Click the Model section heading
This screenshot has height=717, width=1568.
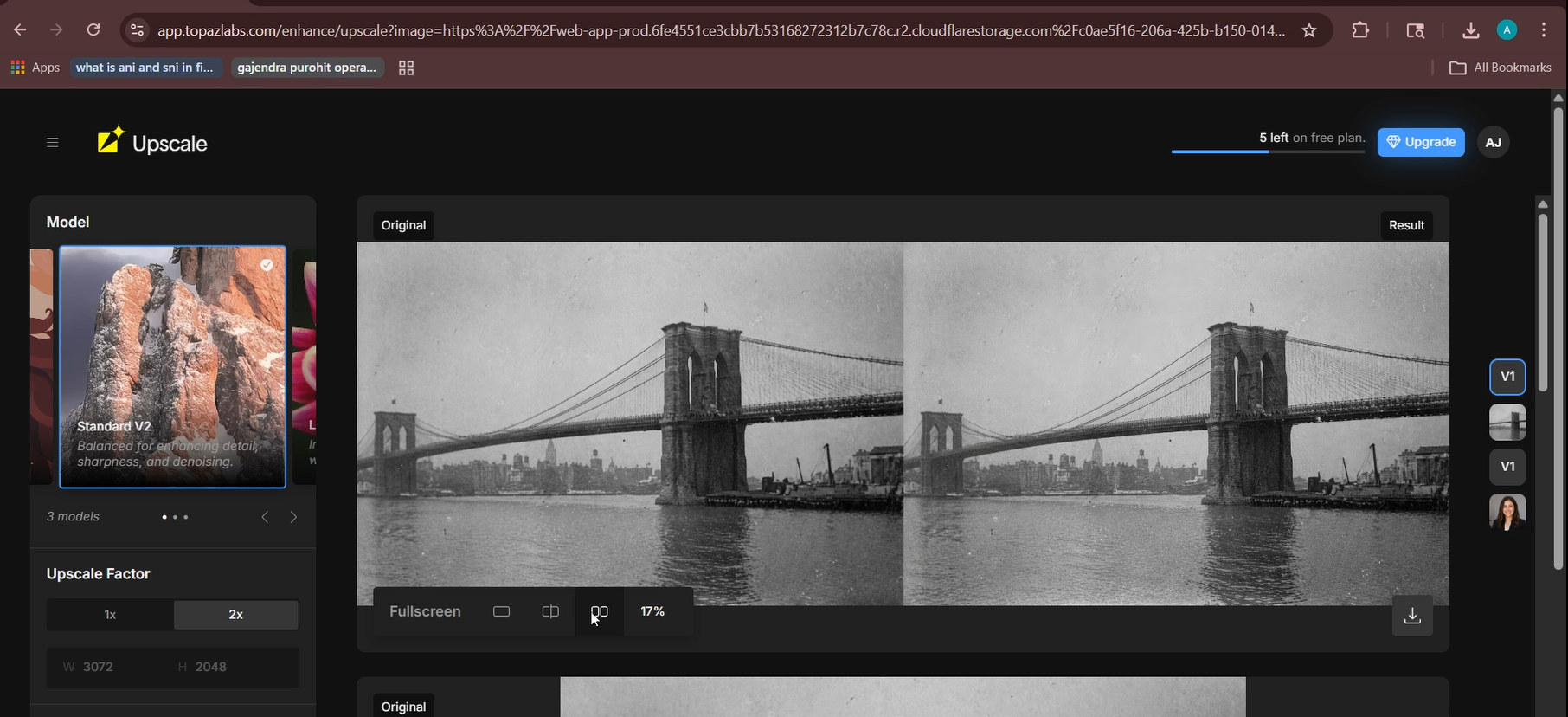click(67, 222)
